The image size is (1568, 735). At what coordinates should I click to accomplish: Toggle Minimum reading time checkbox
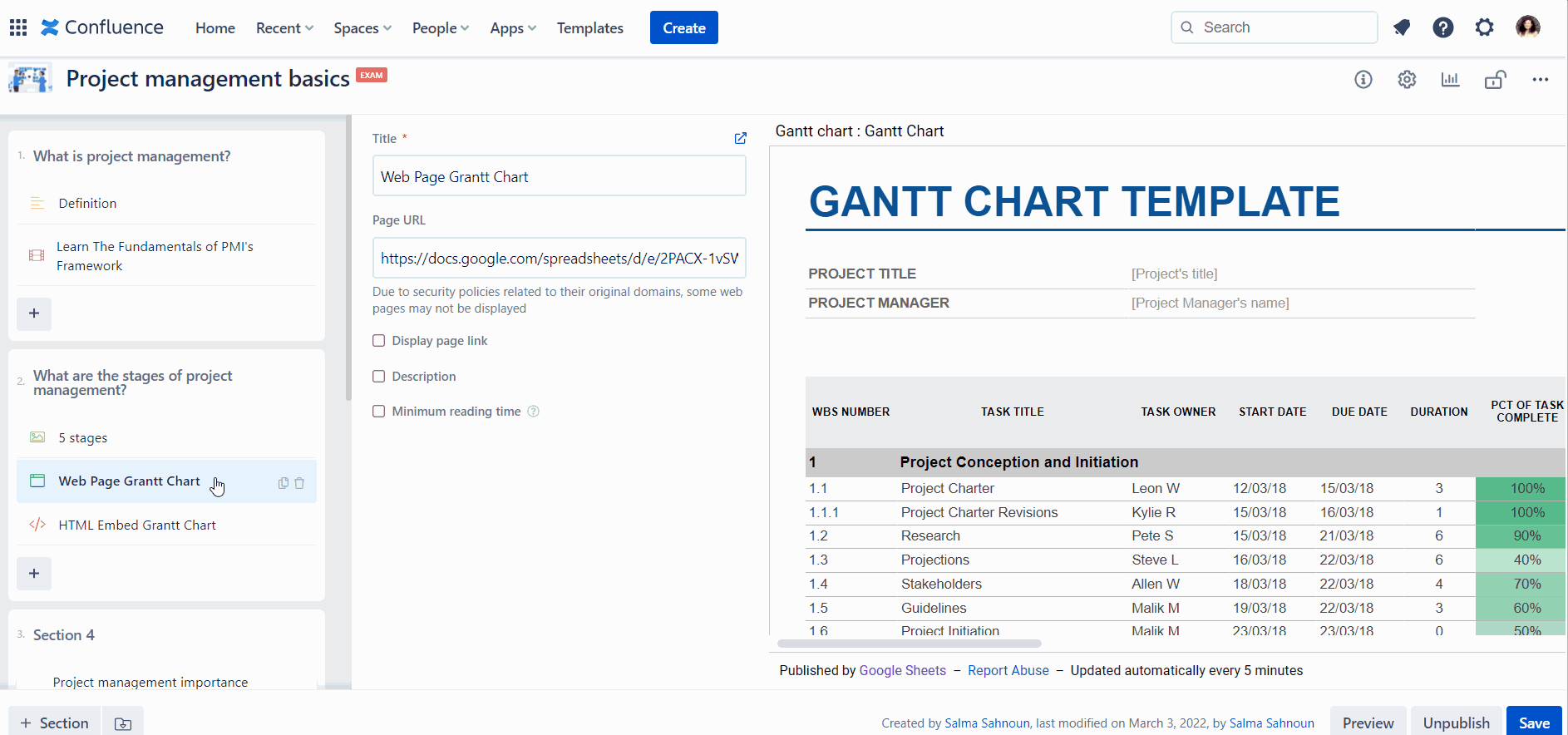[x=379, y=412]
